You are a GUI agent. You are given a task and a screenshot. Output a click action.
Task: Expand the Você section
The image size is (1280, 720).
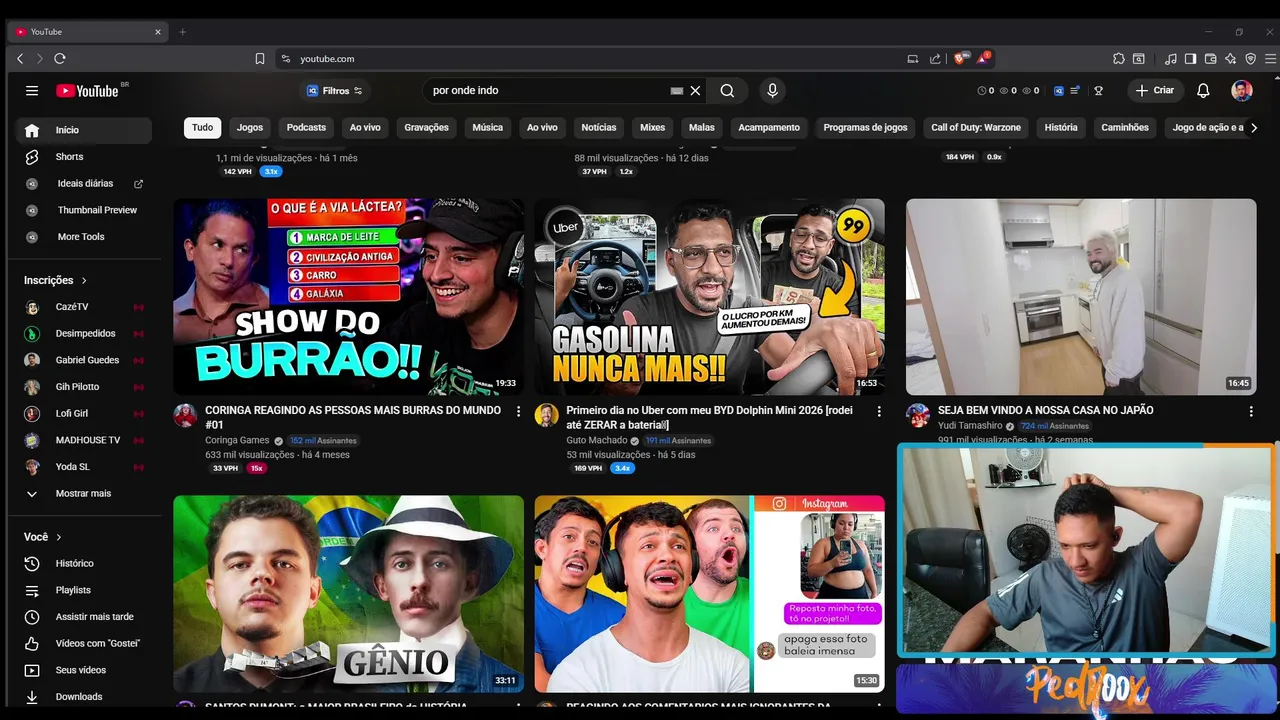pos(43,537)
